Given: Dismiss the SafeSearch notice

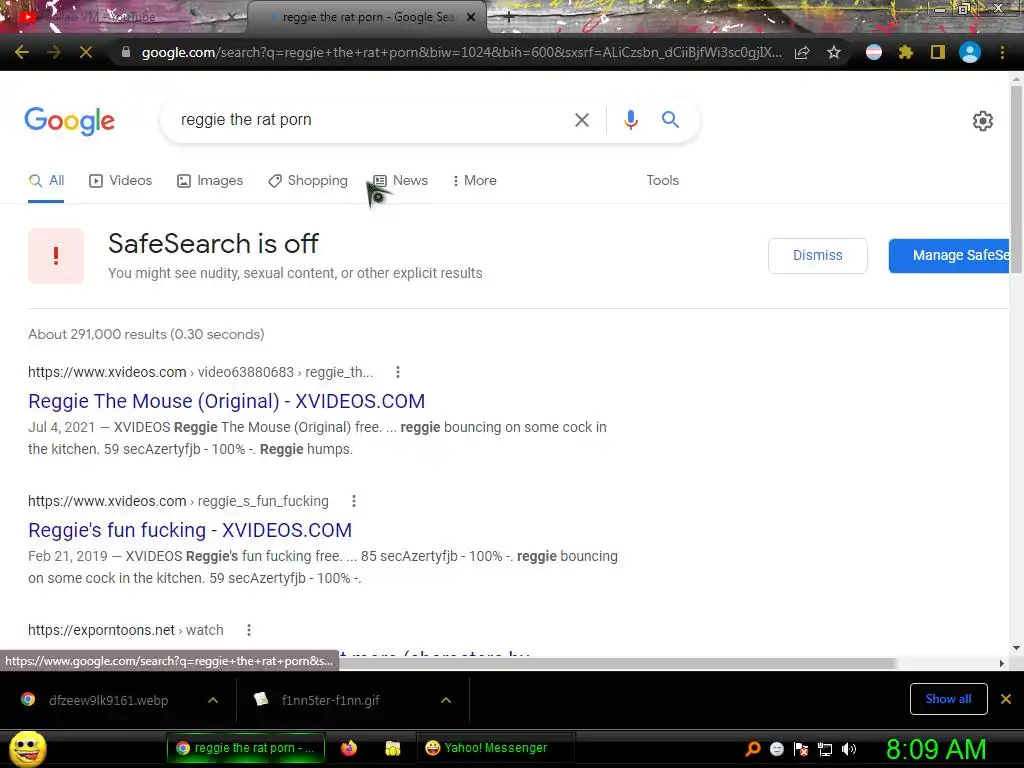Looking at the screenshot, I should [x=818, y=256].
